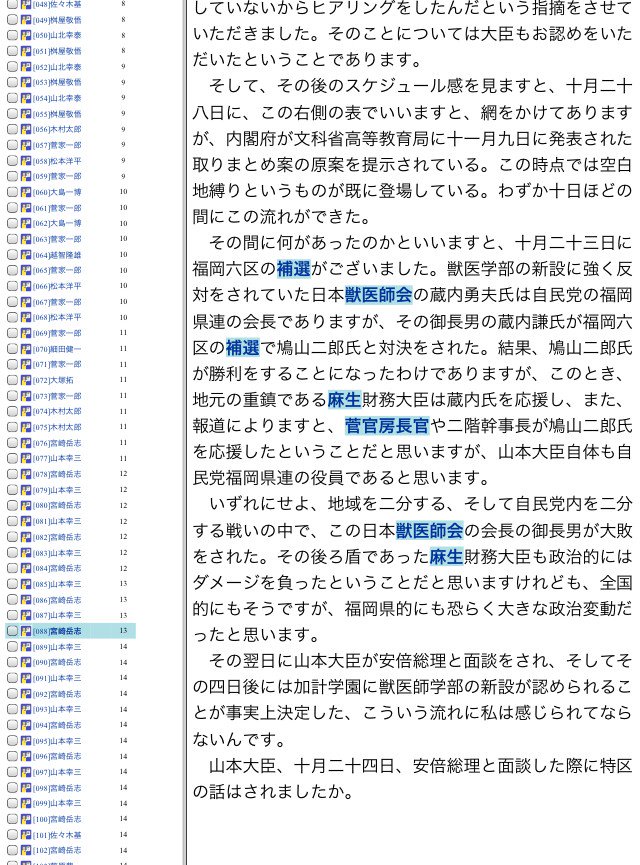Click the speaker icon for entry [091]
Image resolution: width=640 pixels, height=865 pixels.
click(x=26, y=678)
